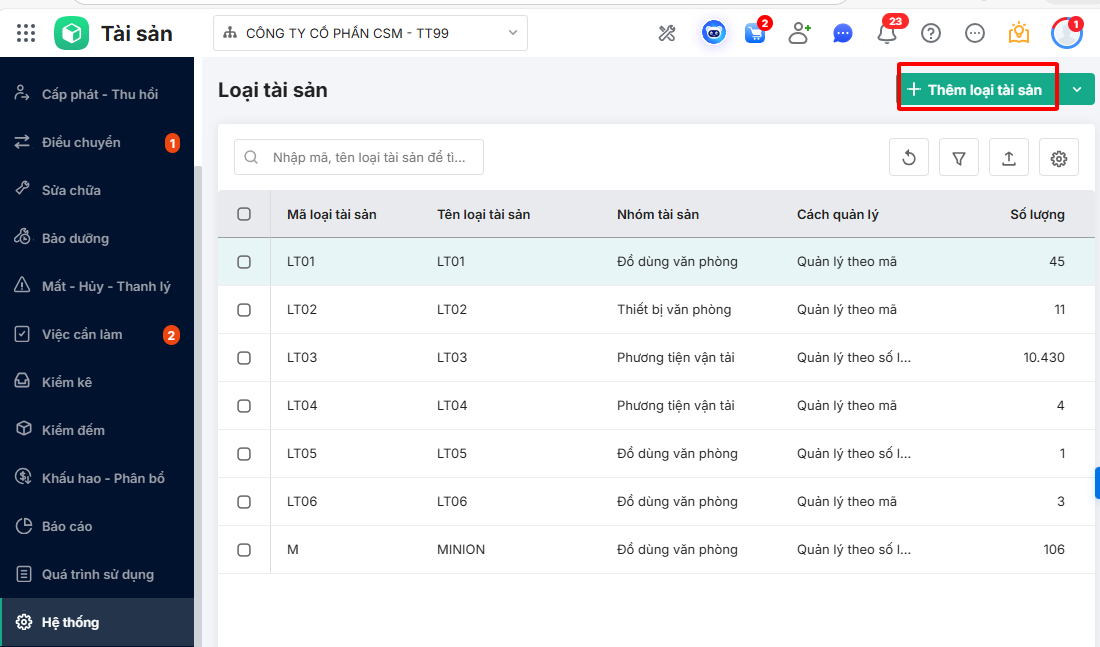Image resolution: width=1100 pixels, height=647 pixels.
Task: Open the add user icon
Action: point(799,33)
